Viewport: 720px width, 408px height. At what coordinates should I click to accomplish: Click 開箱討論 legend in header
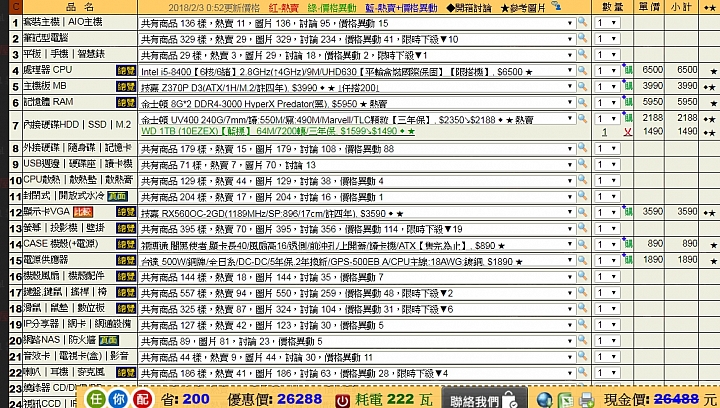[x=469, y=7]
